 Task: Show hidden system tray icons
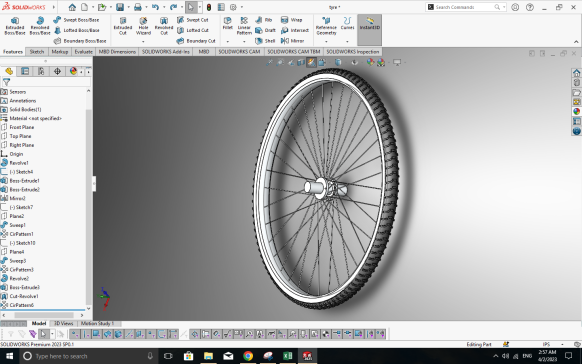496,356
